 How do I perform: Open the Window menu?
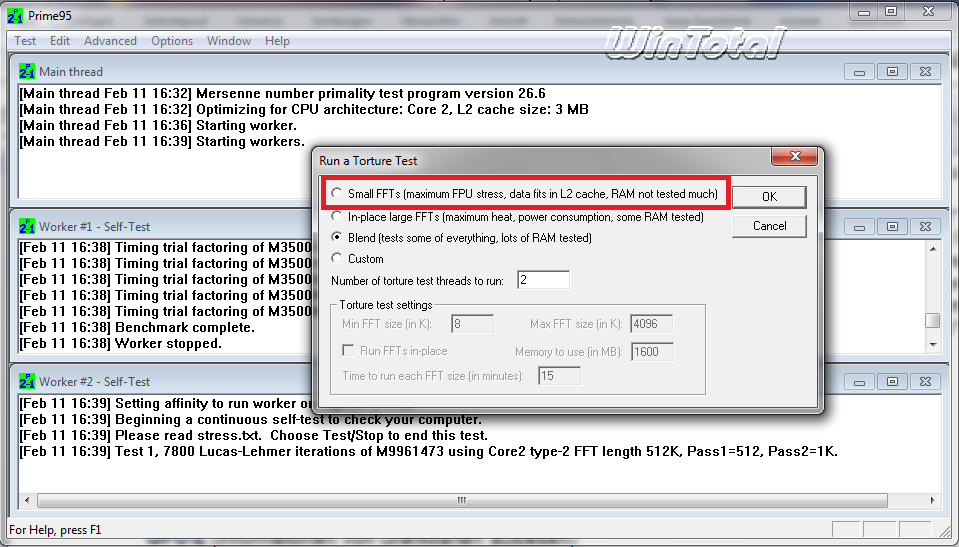(229, 41)
